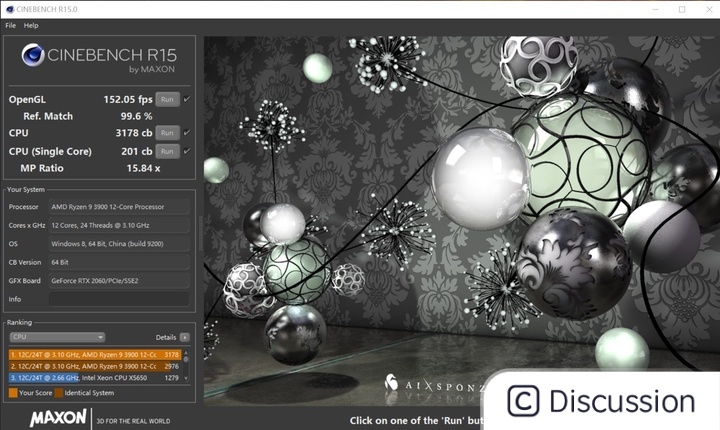Toggle the OpenGL test checkmark

click(186, 99)
